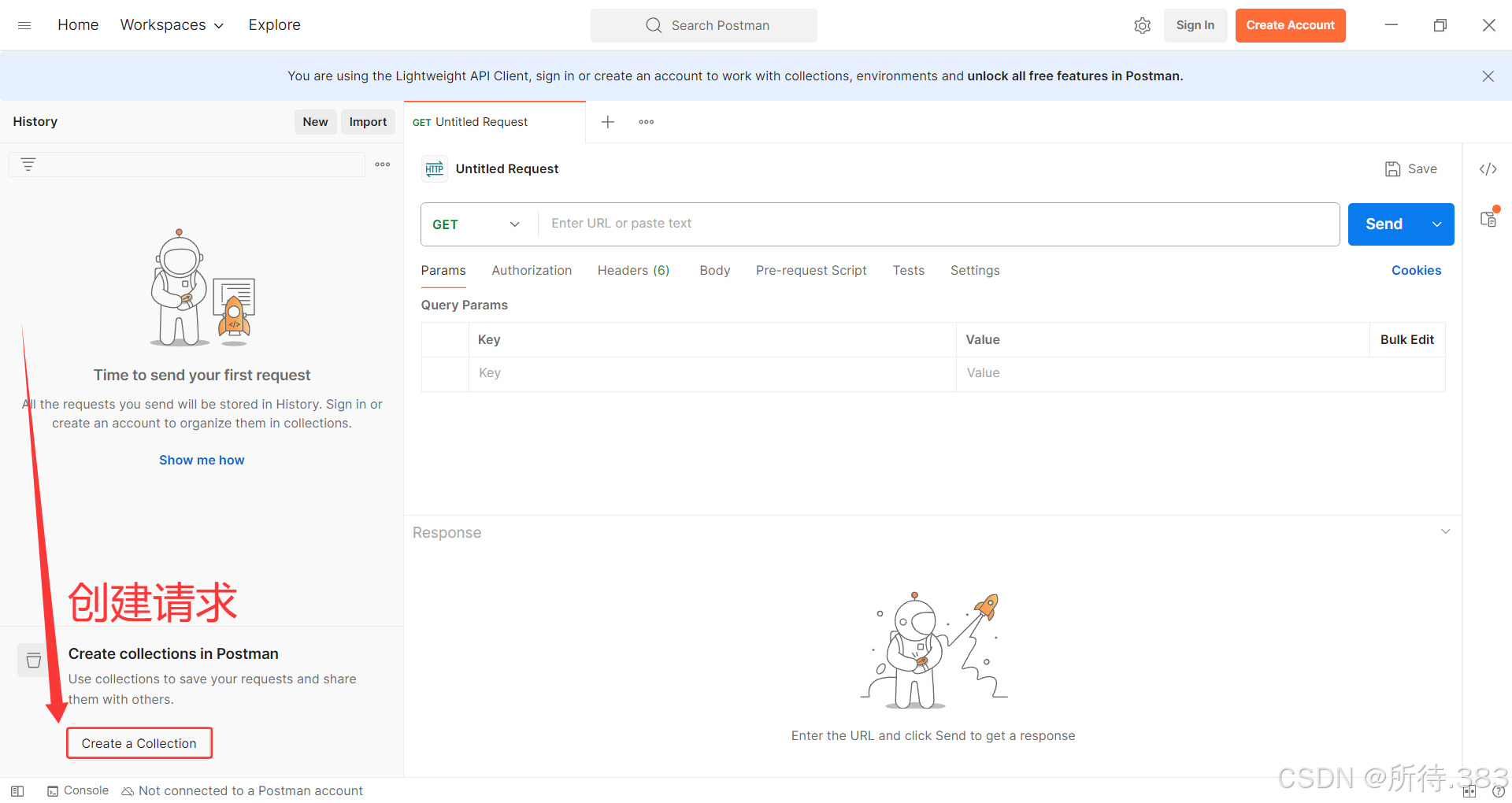Toggle the sidebar layout icon
1512x803 pixels.
point(17,791)
